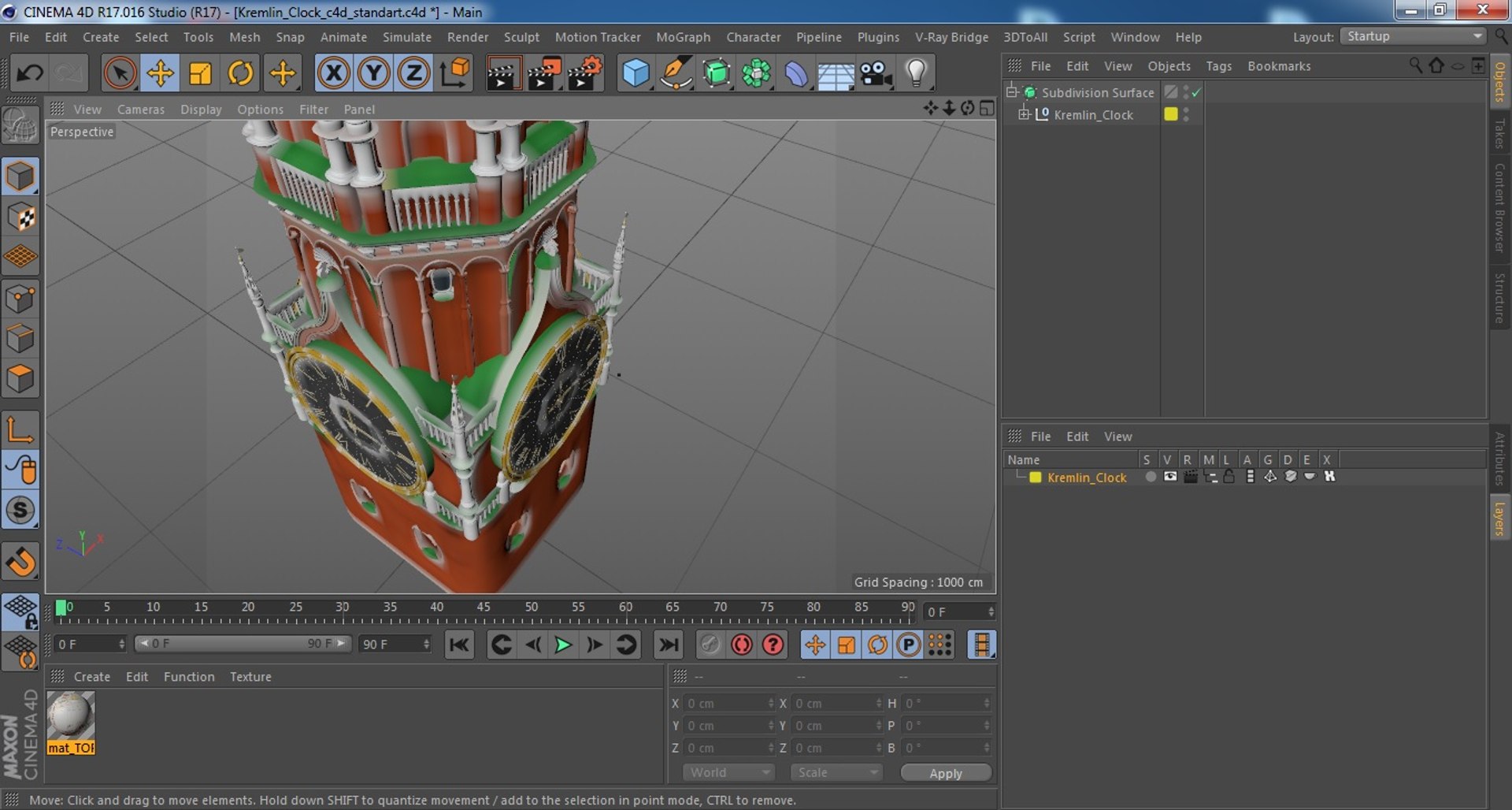This screenshot has height=810, width=1512.
Task: Open the Content Browser side tab
Action: tap(1500, 207)
